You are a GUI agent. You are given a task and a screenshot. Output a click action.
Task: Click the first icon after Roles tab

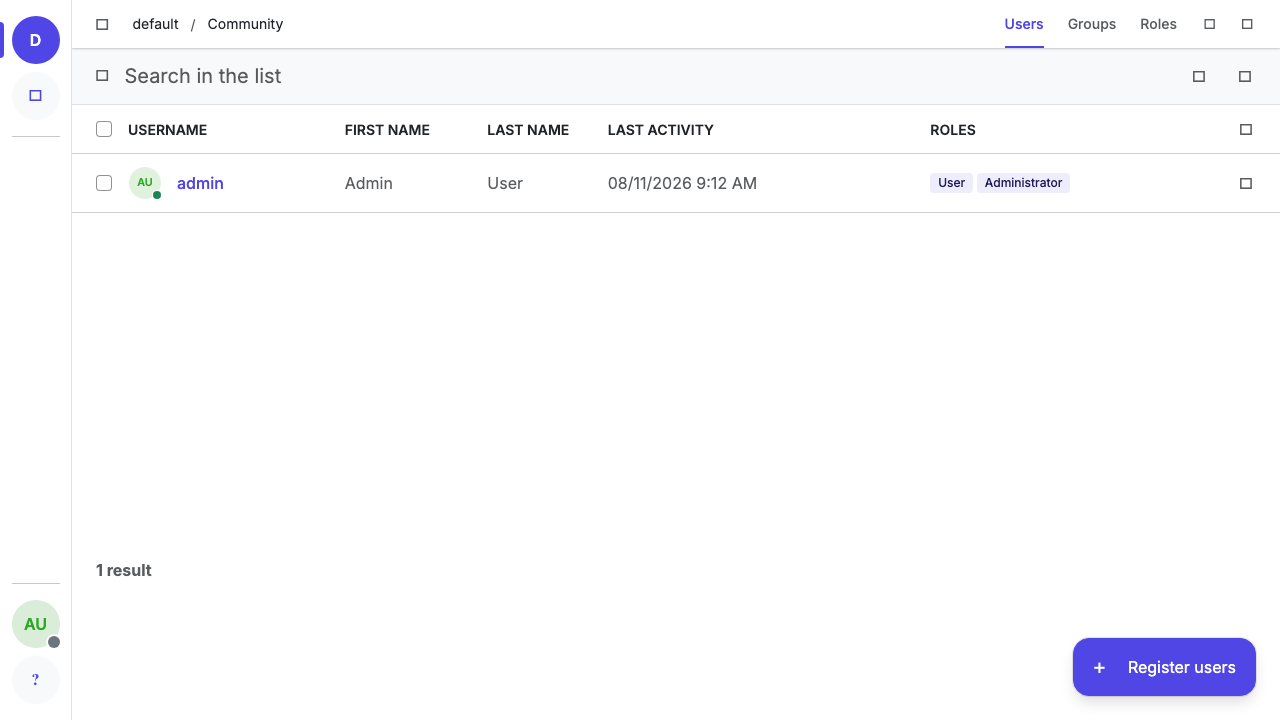pos(1210,24)
